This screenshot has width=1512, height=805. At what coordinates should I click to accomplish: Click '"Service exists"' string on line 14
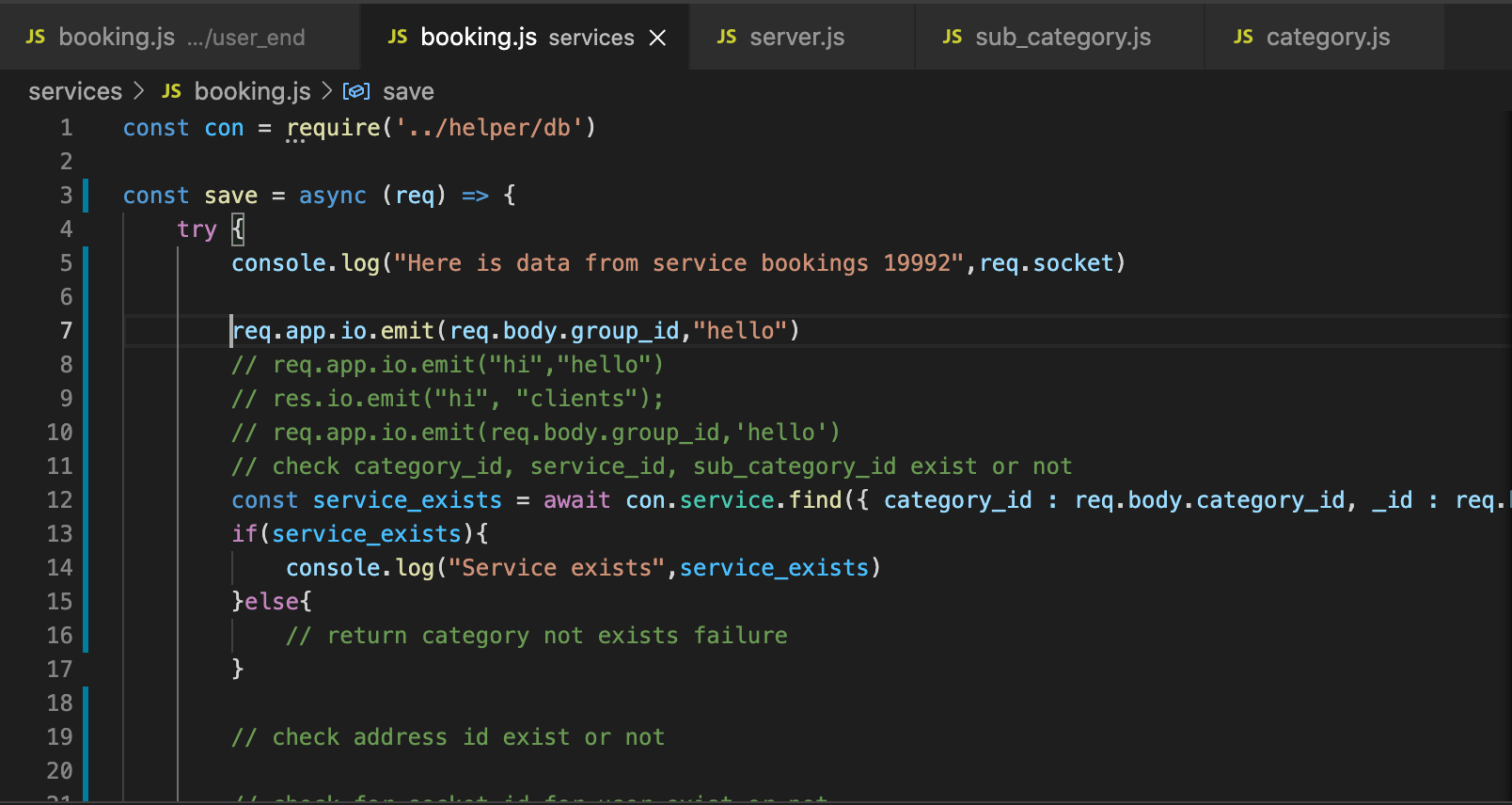coord(557,568)
